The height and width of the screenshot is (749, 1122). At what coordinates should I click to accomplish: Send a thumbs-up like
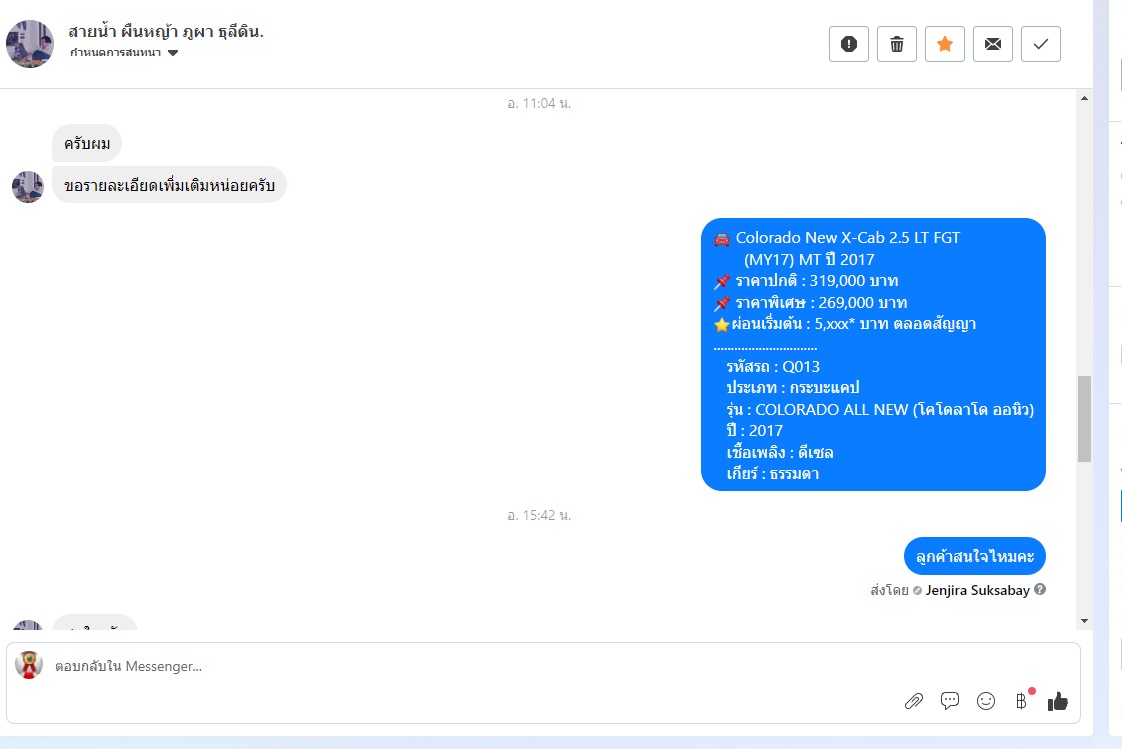[x=1058, y=702]
